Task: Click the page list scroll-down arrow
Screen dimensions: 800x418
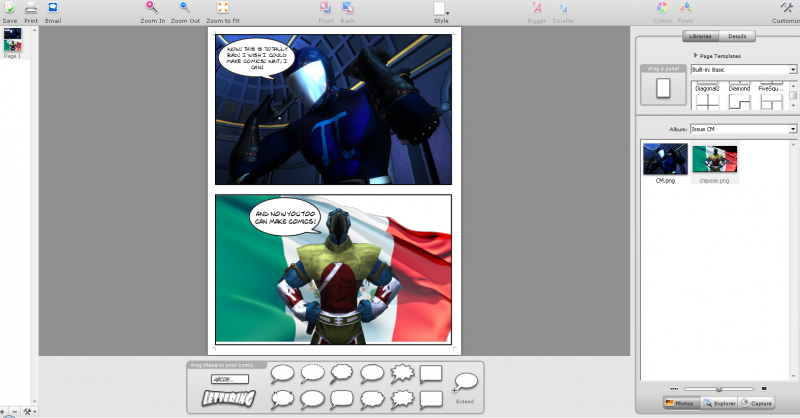Action: 35,402
